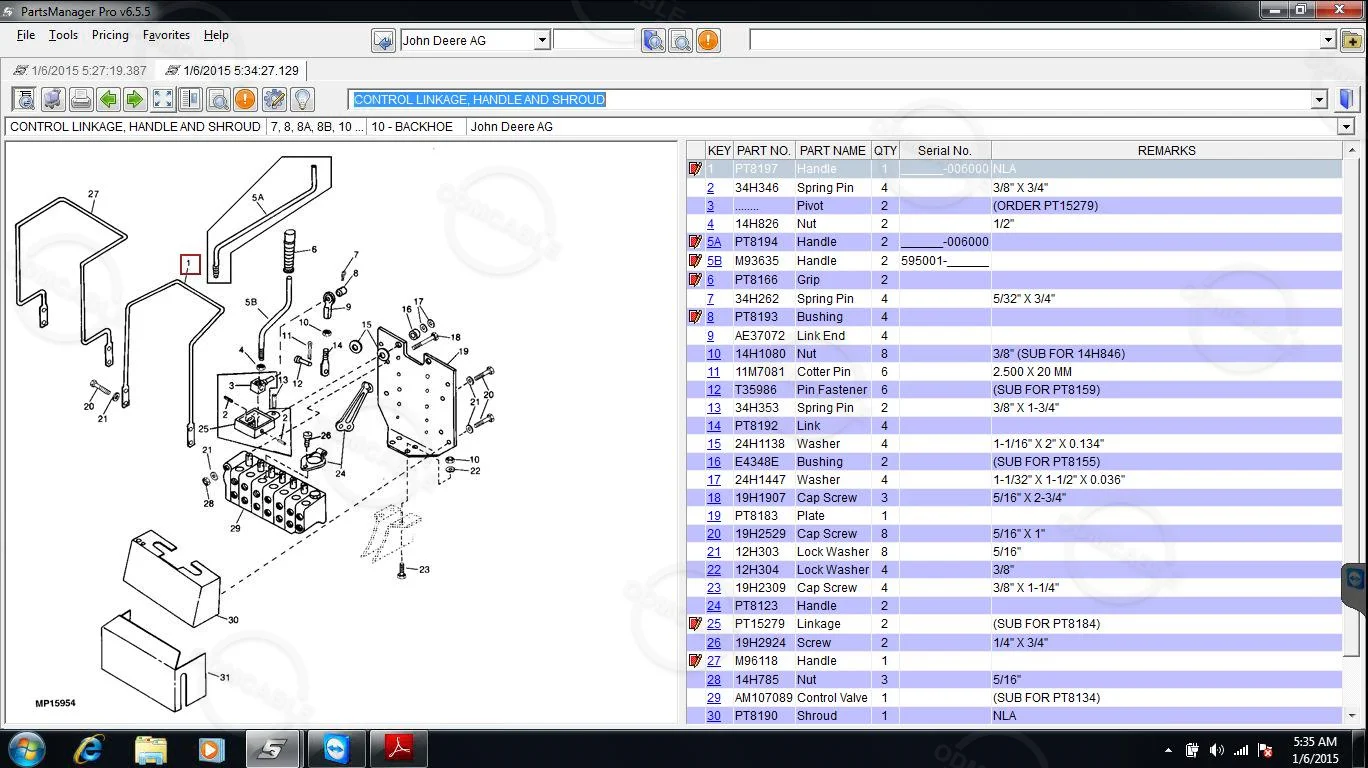Open the gear and pencil settings icon
The width and height of the screenshot is (1368, 768).
pos(274,99)
